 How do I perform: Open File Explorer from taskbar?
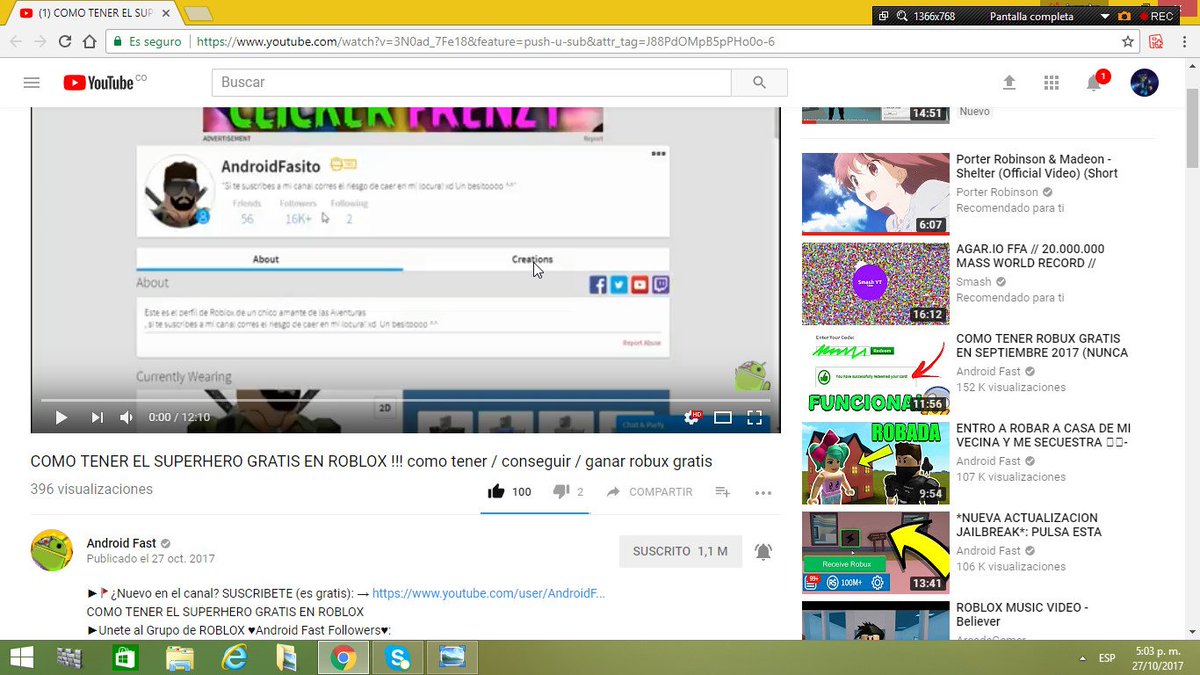click(x=180, y=658)
